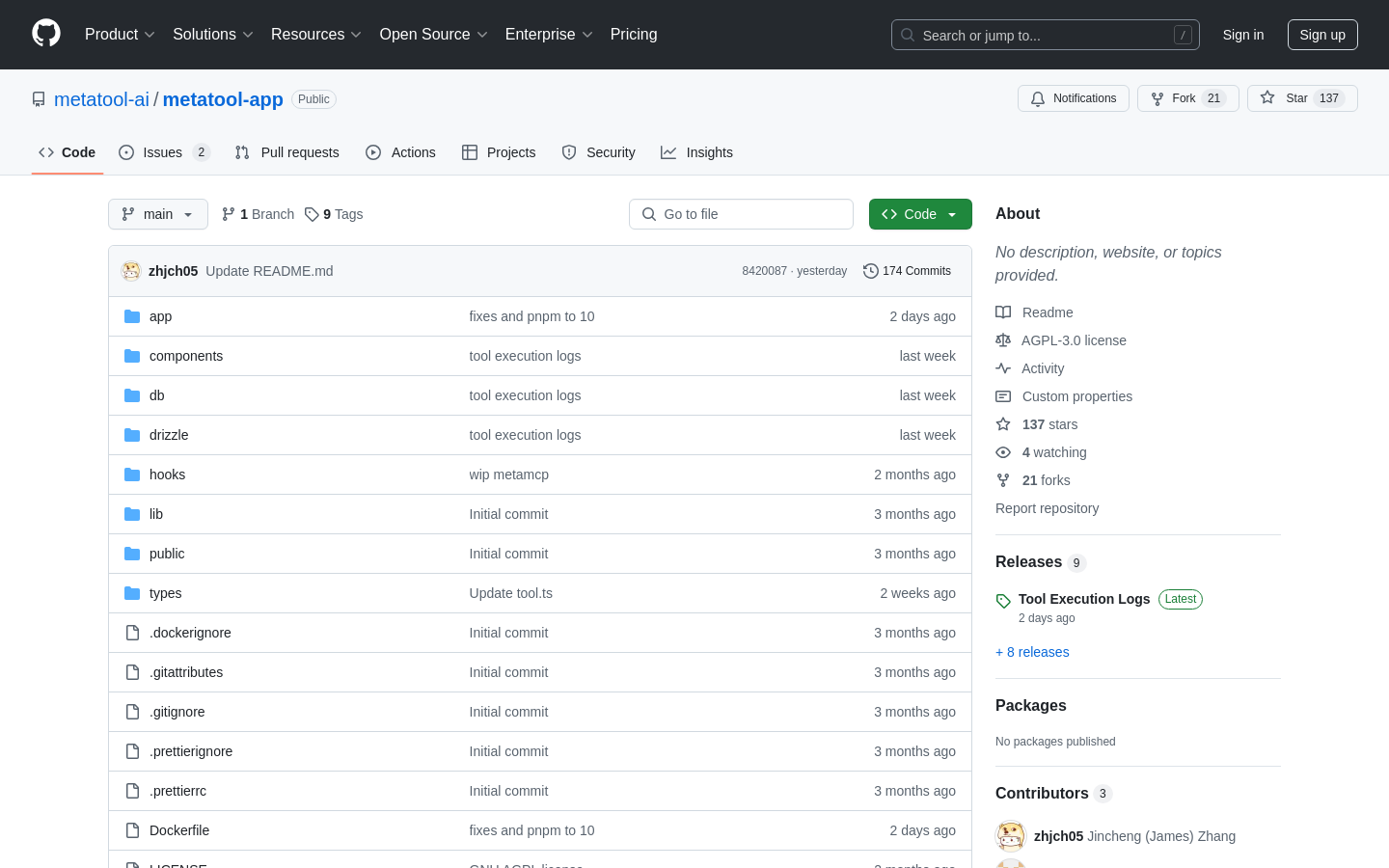Click the Dockerfile file icon

(x=132, y=830)
